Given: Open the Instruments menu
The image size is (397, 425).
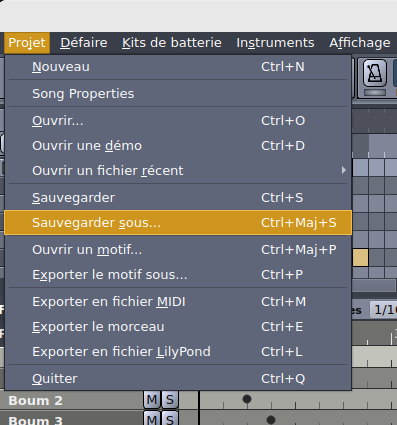Looking at the screenshot, I should [x=275, y=43].
